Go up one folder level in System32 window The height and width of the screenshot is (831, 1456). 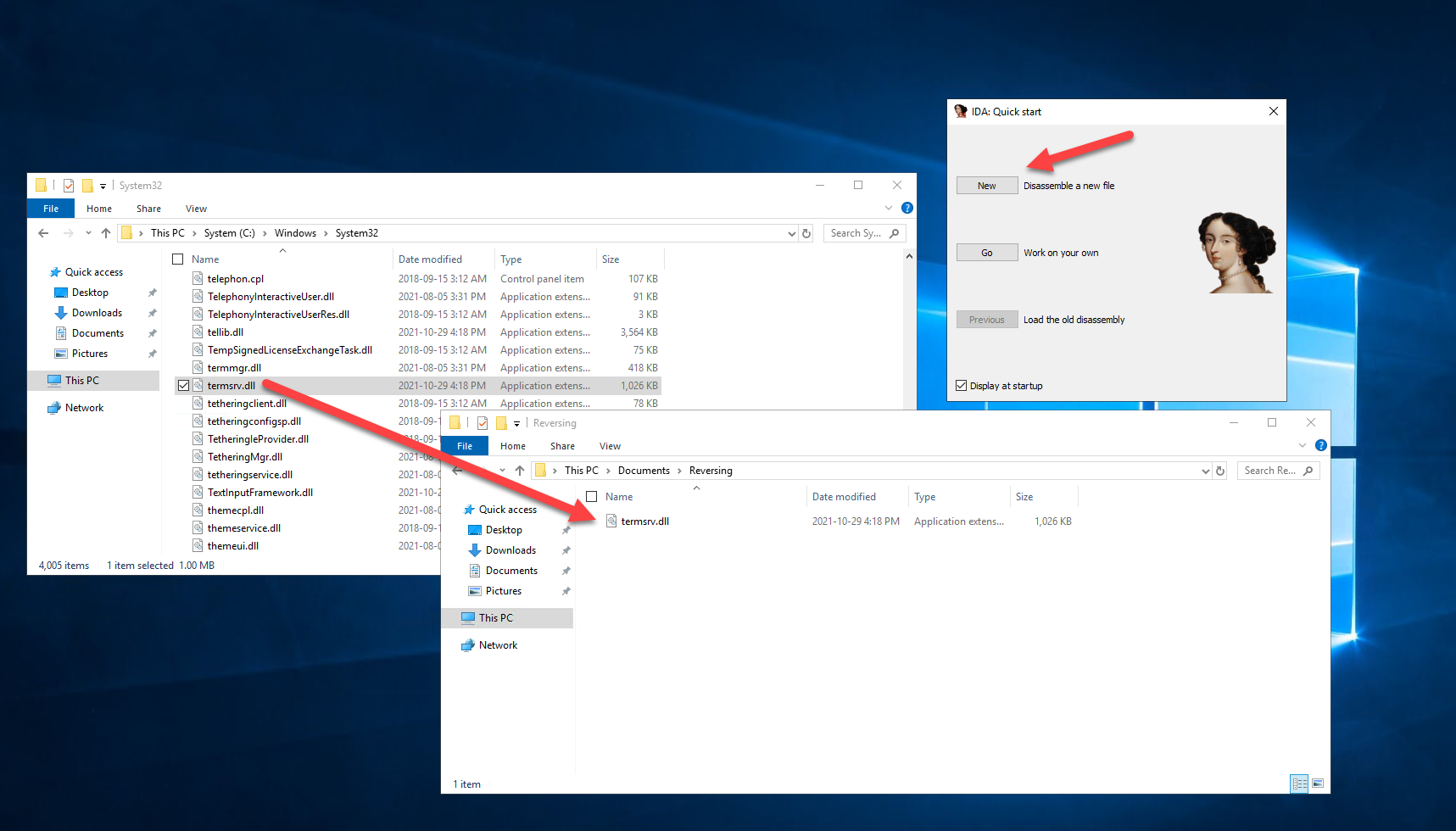tap(106, 233)
